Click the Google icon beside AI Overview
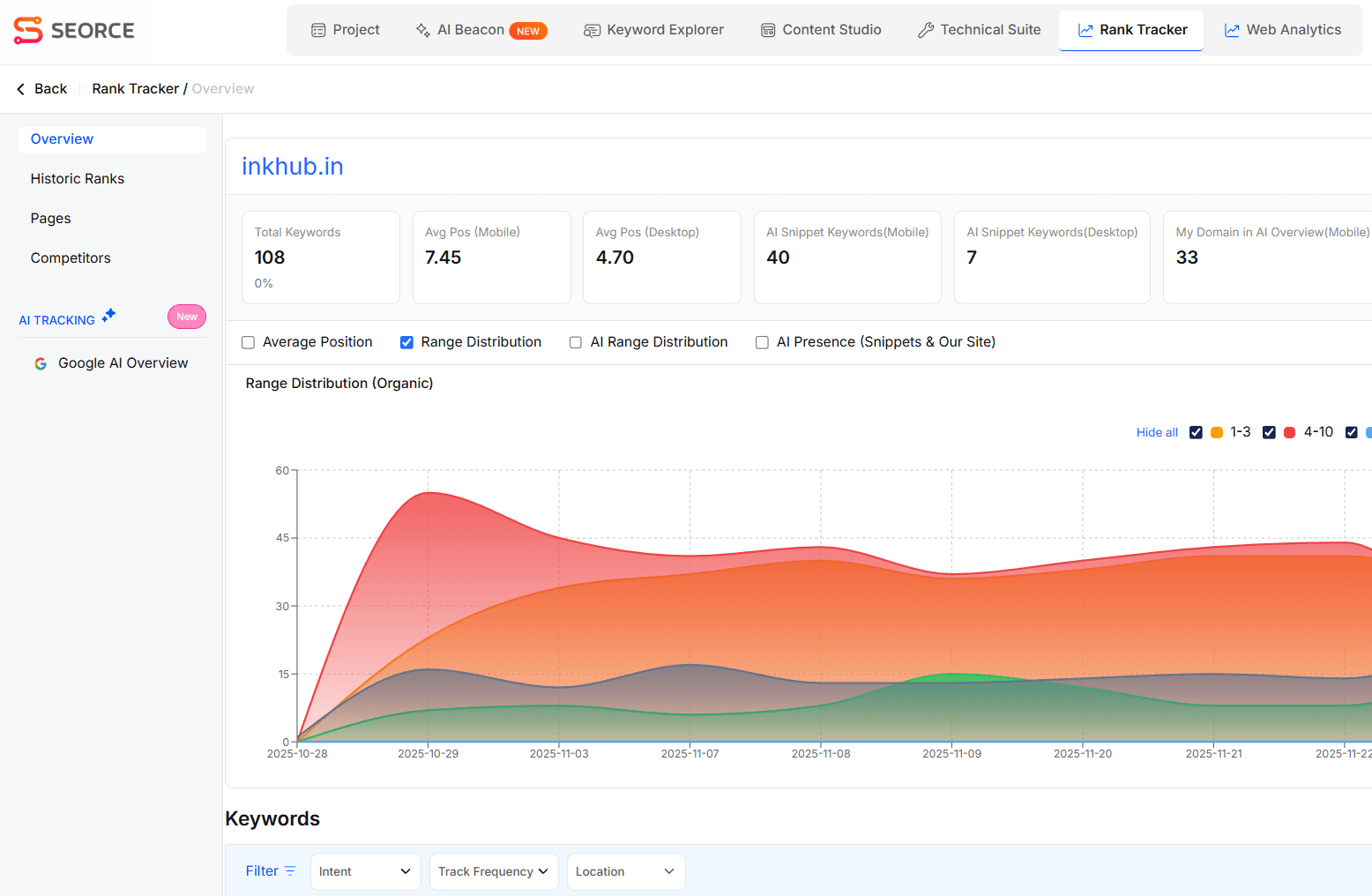The image size is (1372, 896). tap(41, 362)
